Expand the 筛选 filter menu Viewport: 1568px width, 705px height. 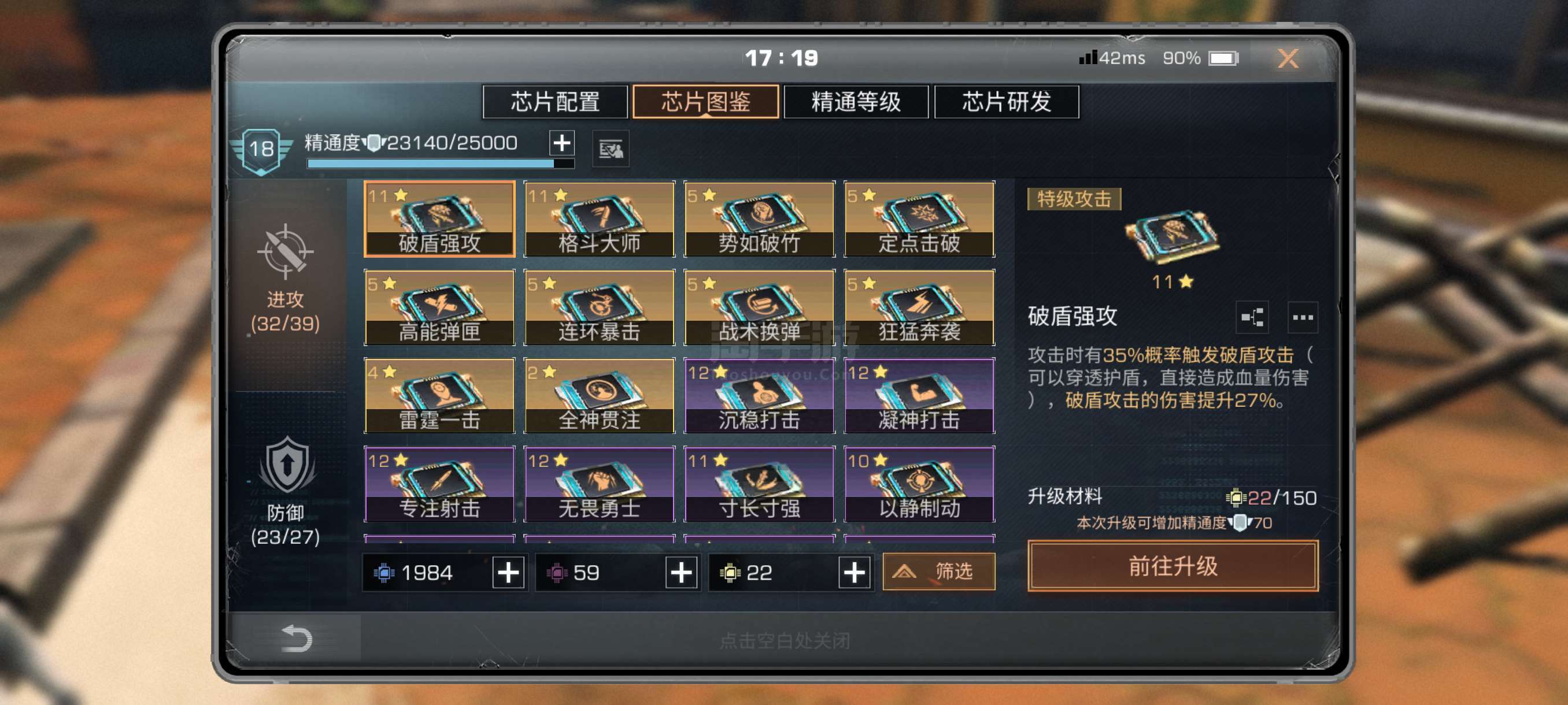(x=938, y=572)
